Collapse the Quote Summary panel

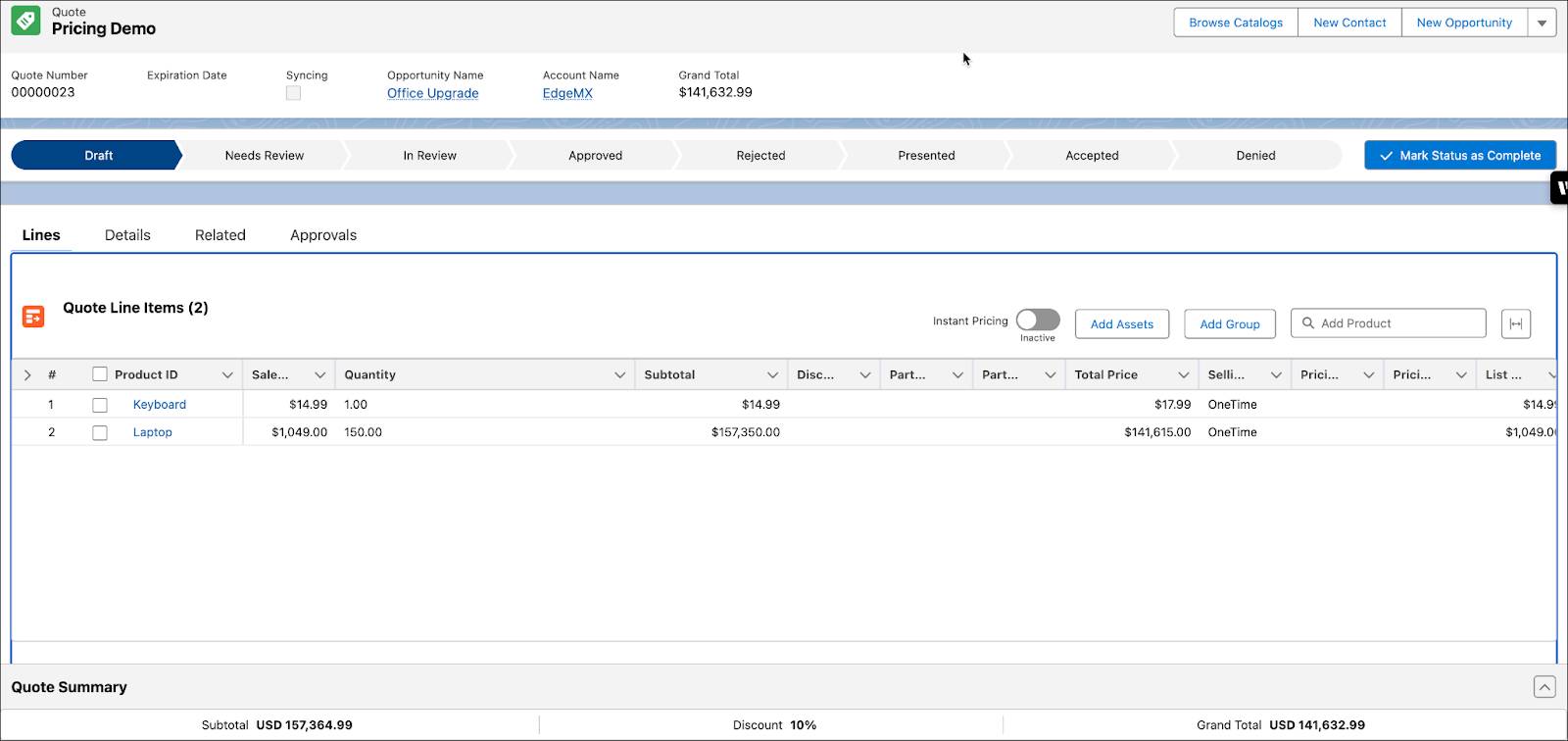[1543, 687]
